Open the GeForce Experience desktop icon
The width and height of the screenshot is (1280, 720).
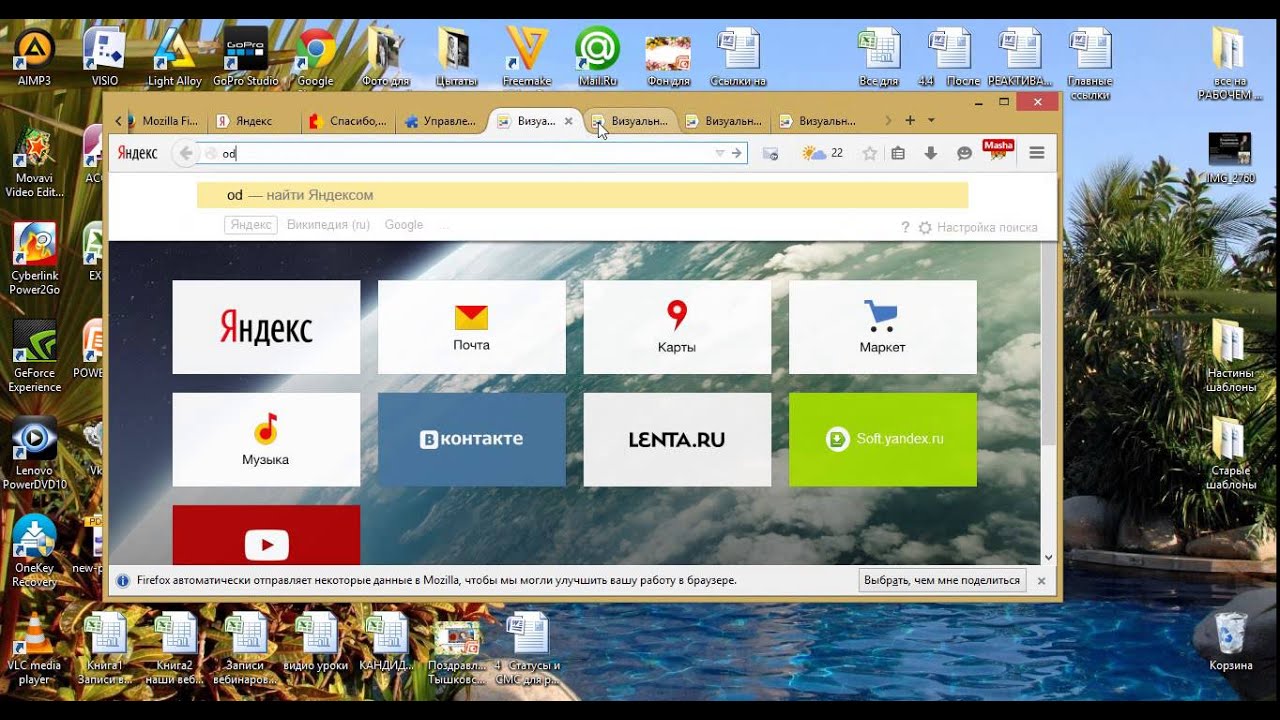[x=35, y=357]
